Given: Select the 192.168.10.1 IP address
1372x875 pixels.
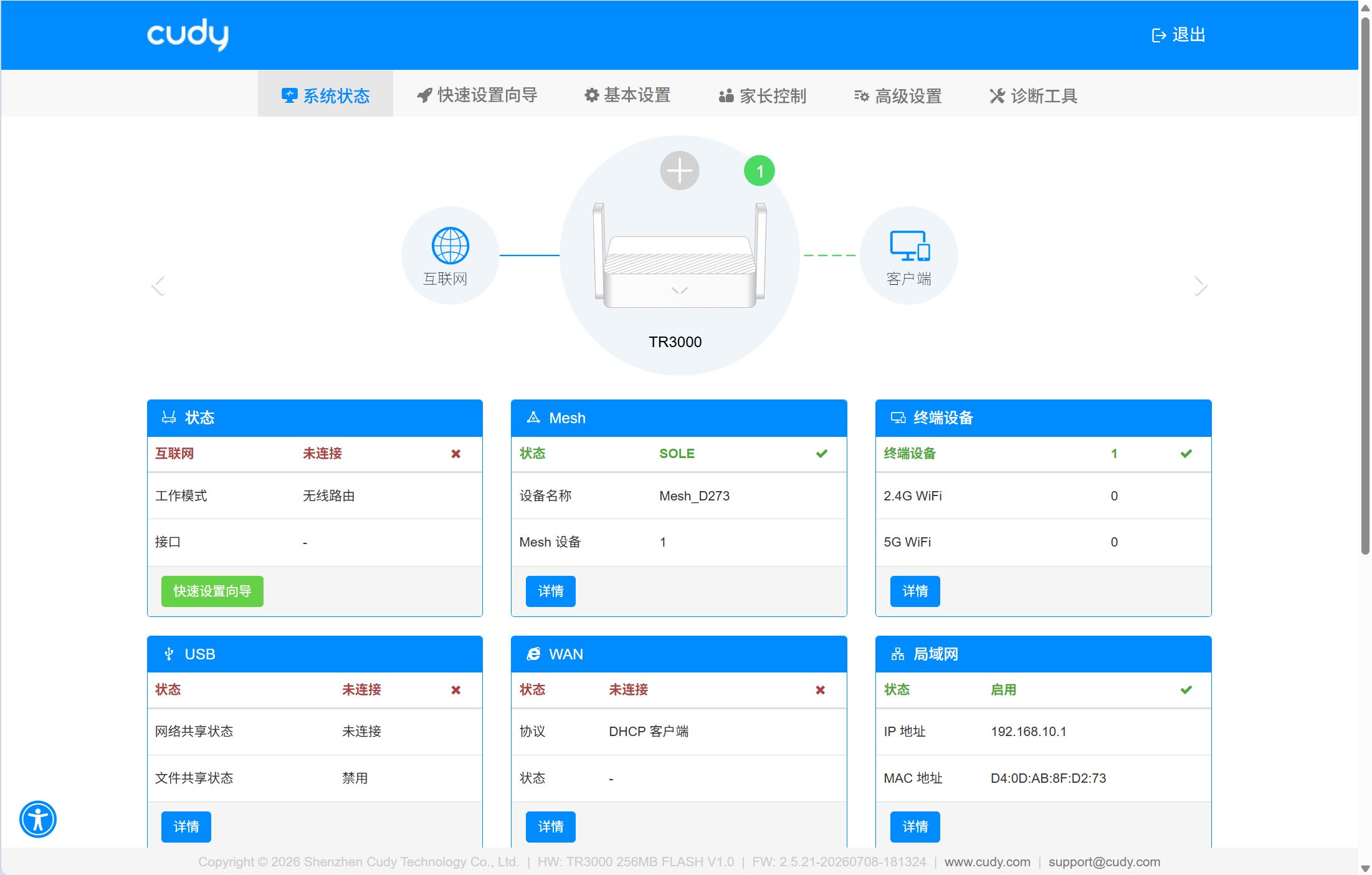Looking at the screenshot, I should (1029, 732).
